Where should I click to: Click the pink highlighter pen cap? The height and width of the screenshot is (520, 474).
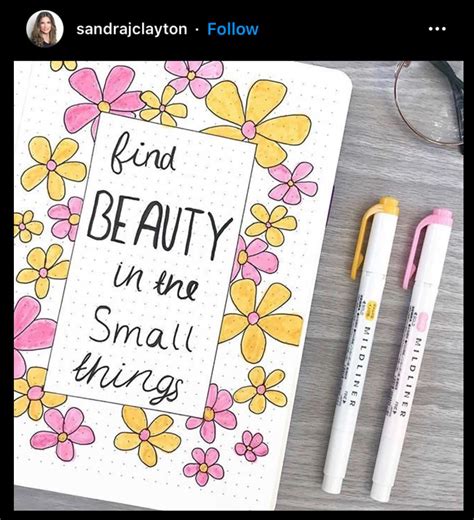pyautogui.click(x=428, y=247)
